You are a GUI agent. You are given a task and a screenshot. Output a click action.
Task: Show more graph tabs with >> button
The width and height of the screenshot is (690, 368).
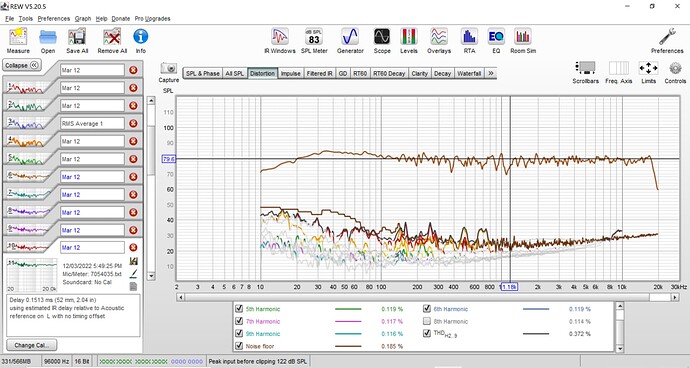(491, 74)
